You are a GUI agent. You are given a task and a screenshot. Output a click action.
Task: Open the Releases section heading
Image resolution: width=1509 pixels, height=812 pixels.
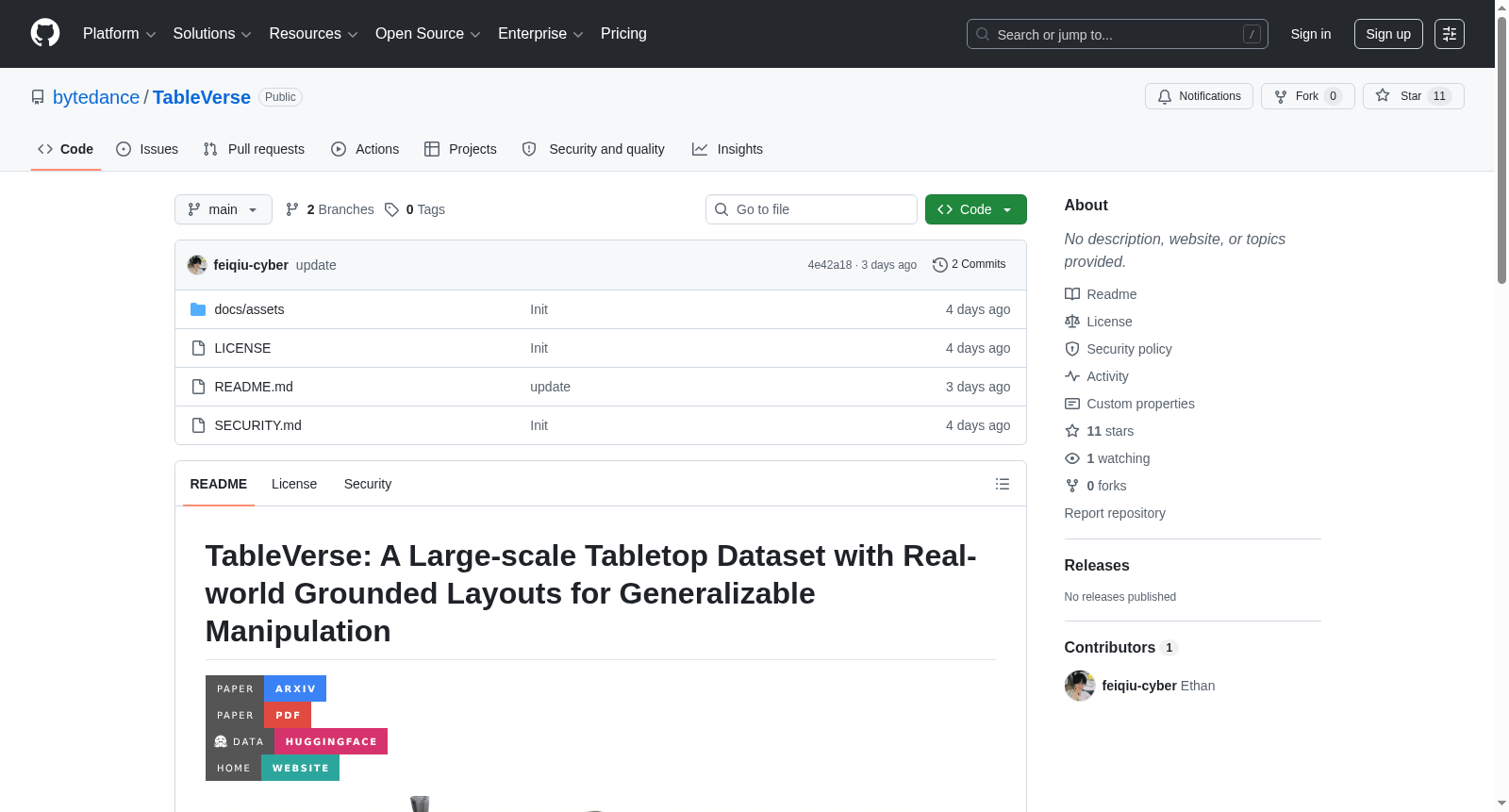pyautogui.click(x=1097, y=565)
